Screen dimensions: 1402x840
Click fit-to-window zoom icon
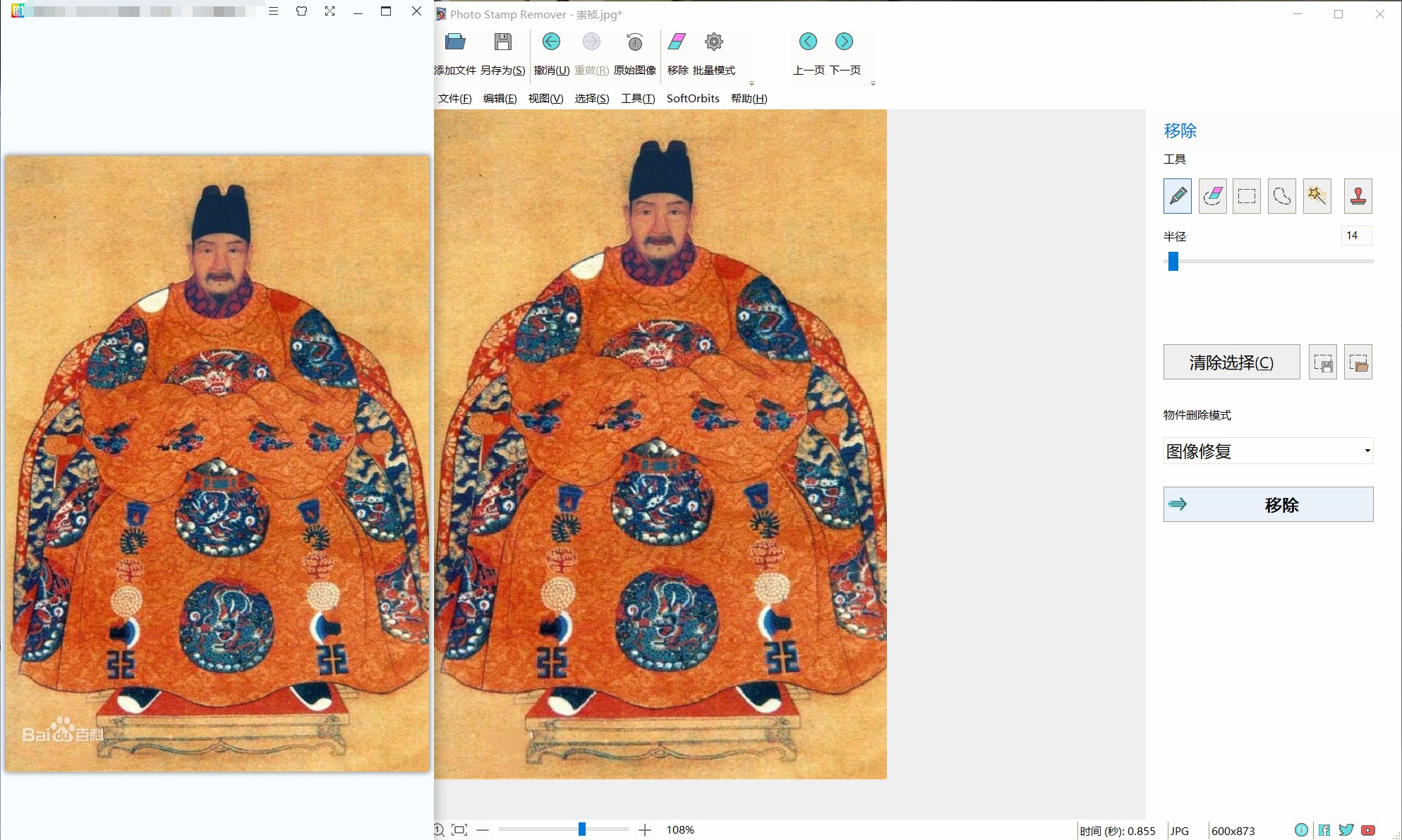click(459, 830)
